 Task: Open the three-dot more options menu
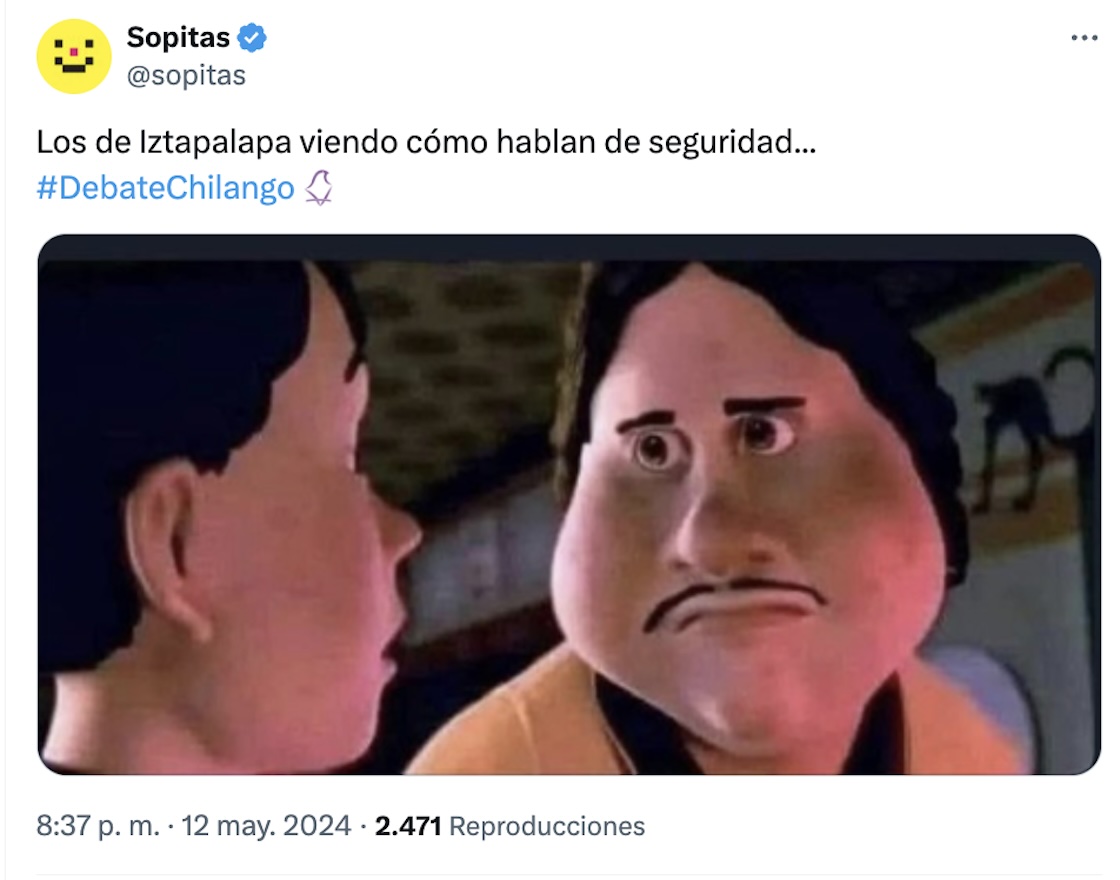coord(1084,38)
